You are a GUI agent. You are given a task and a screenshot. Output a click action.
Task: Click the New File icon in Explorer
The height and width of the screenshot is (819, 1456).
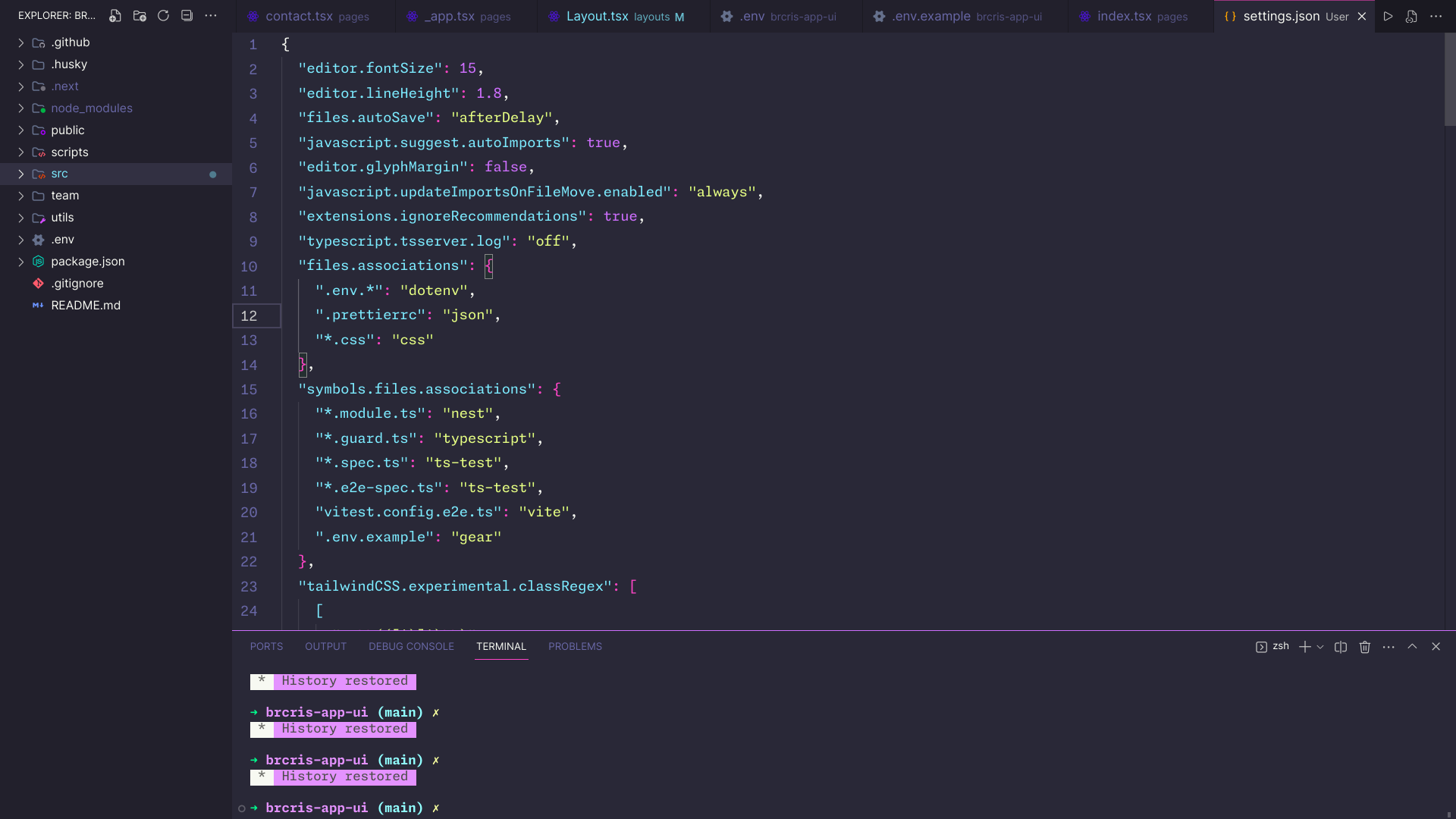point(115,16)
